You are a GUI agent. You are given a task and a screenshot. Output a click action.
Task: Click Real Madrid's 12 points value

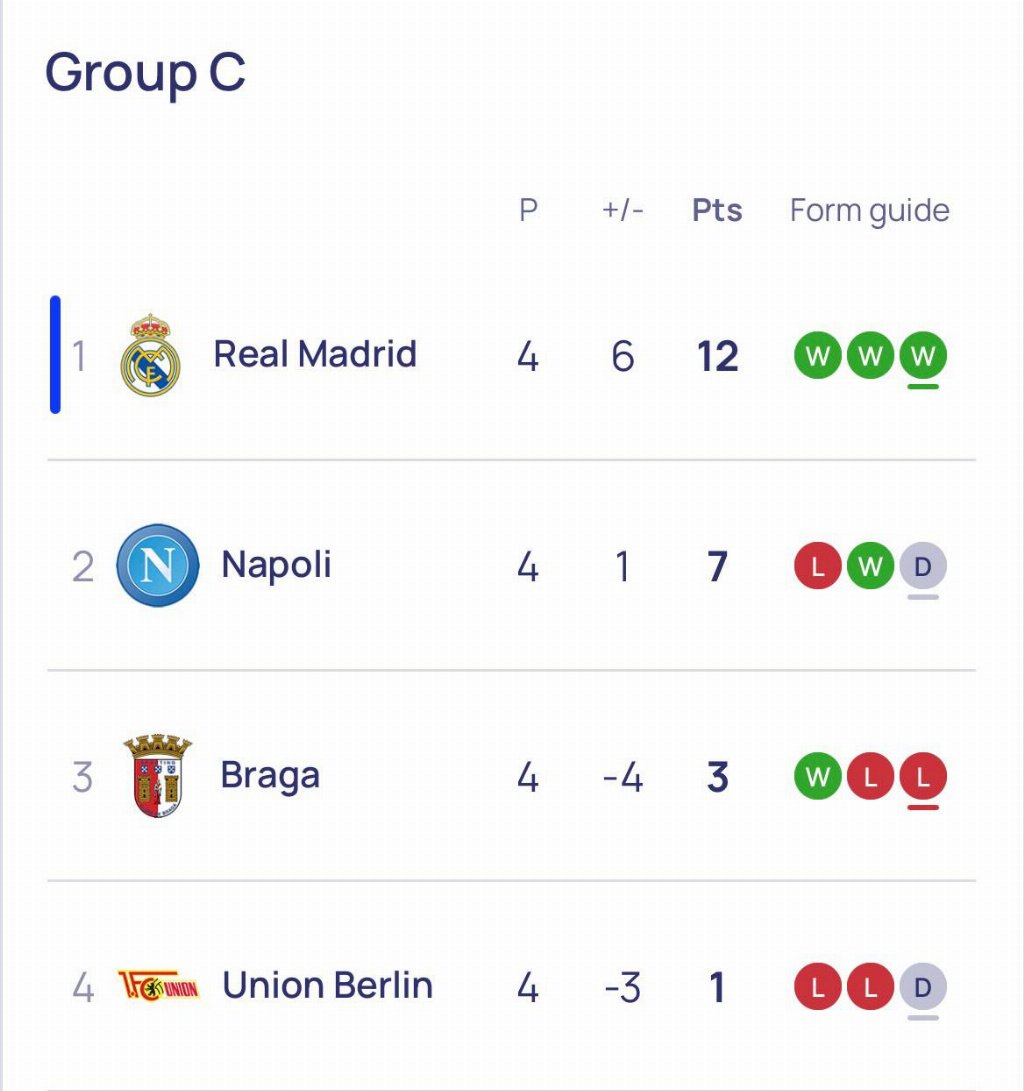click(717, 357)
